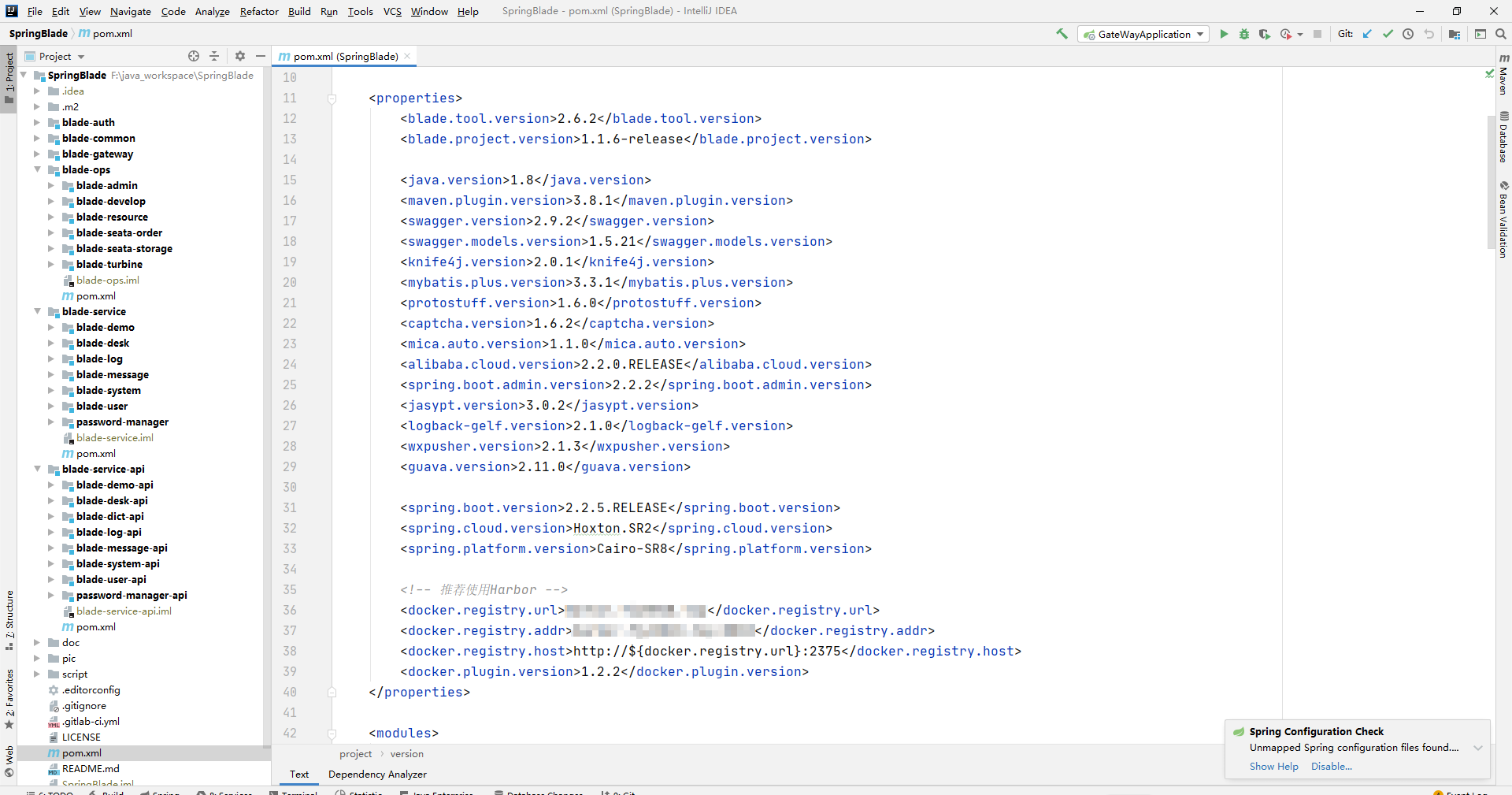The image size is (1512, 795).
Task: Click Git update project arrow icon
Action: (x=1367, y=34)
